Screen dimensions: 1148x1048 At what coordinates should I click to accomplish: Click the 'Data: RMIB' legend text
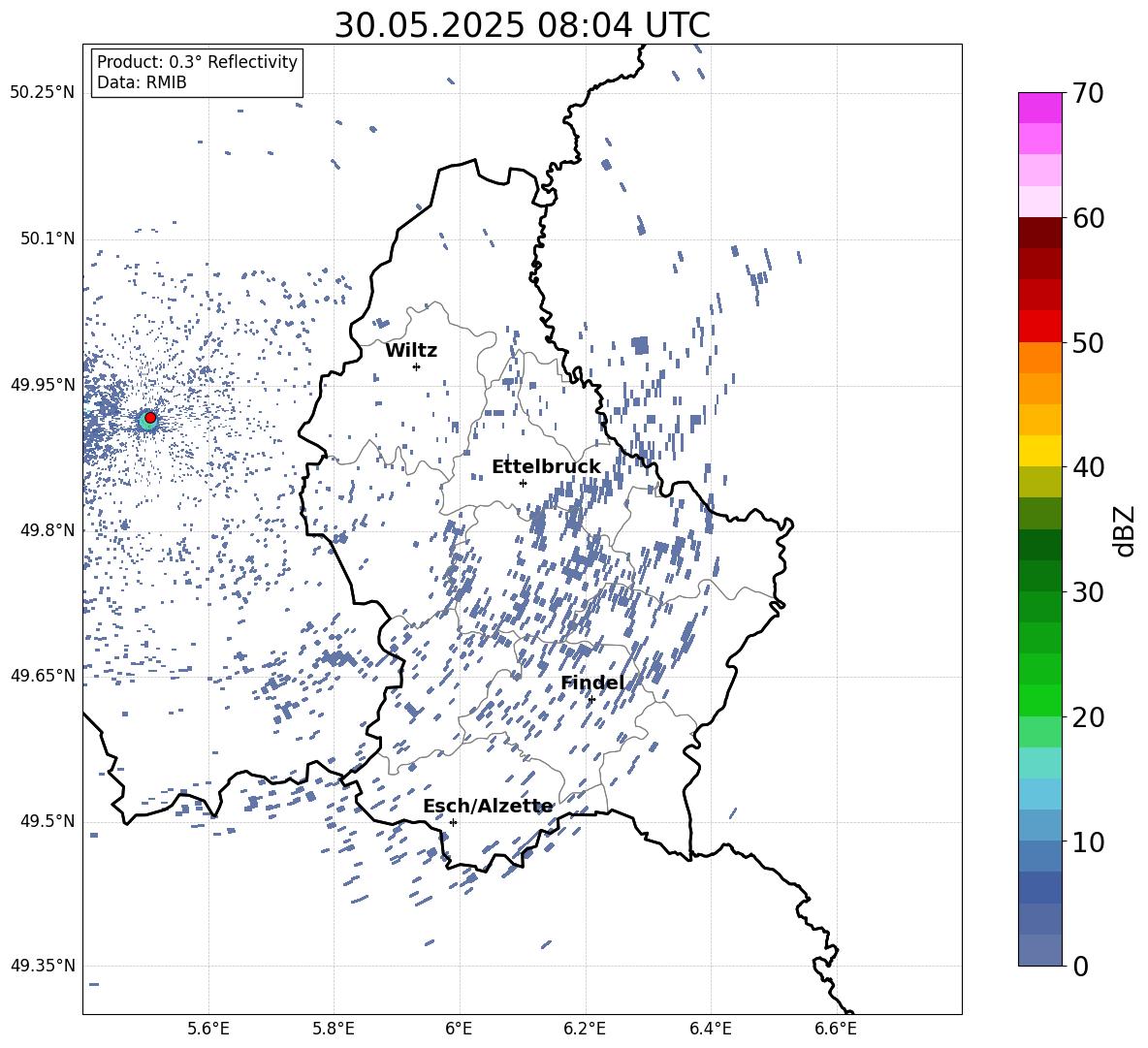(x=142, y=82)
